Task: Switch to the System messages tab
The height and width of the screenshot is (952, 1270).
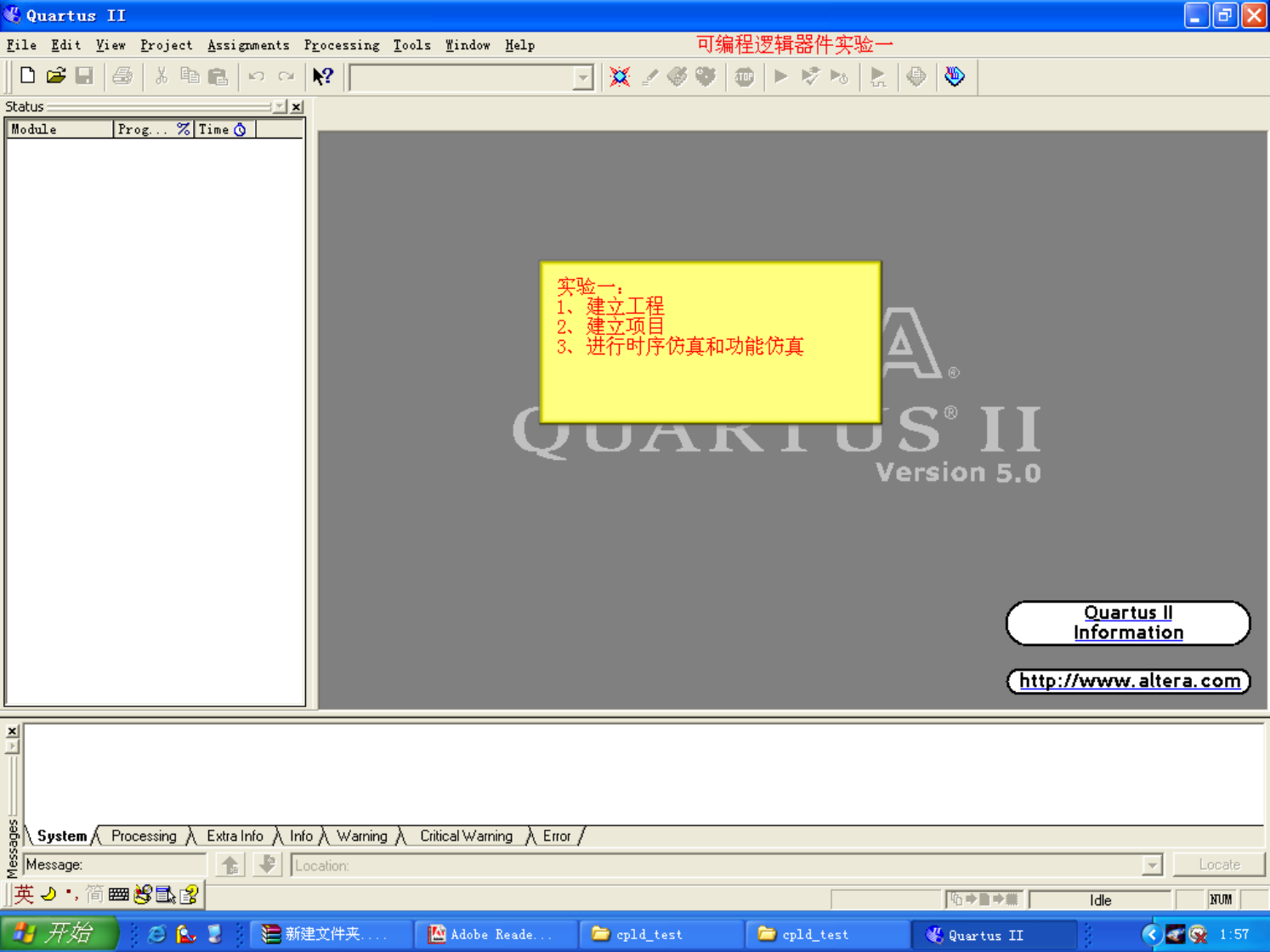Action: [x=61, y=836]
